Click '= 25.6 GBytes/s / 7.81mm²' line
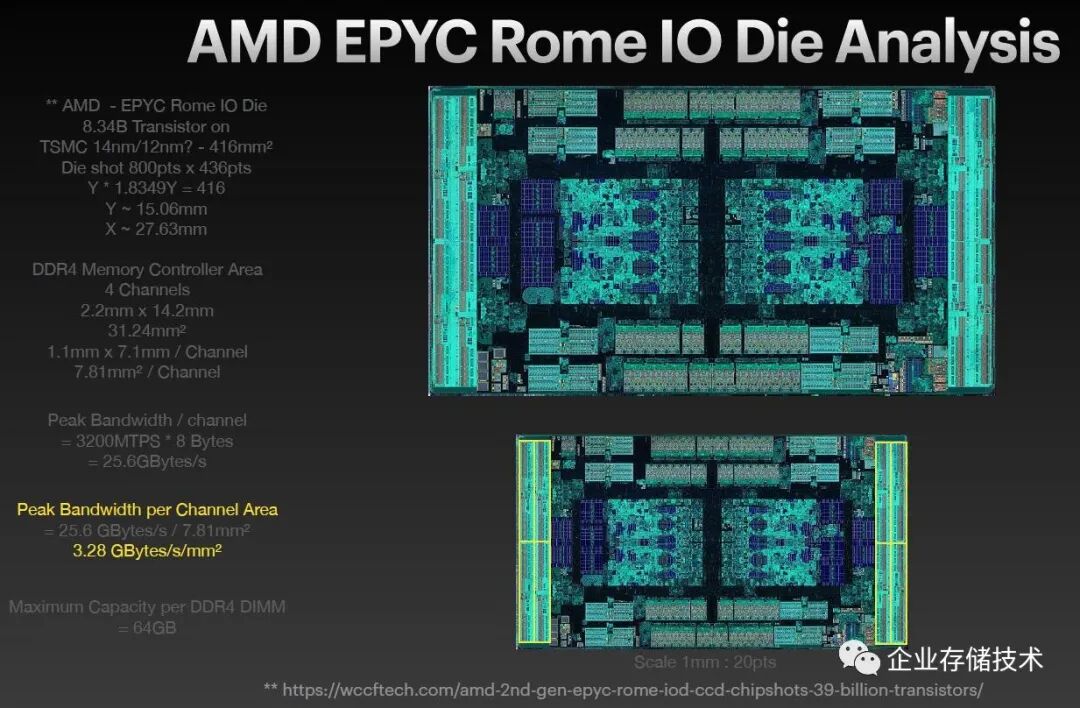The width and height of the screenshot is (1080, 708). point(147,530)
